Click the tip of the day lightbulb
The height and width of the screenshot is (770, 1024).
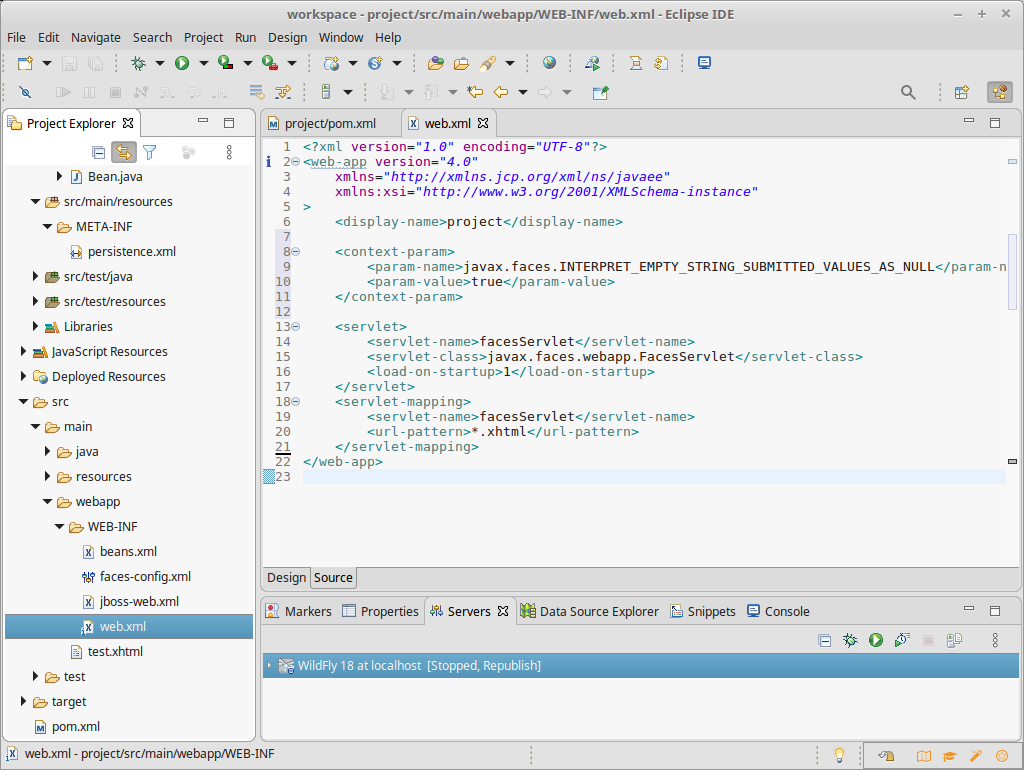click(840, 755)
